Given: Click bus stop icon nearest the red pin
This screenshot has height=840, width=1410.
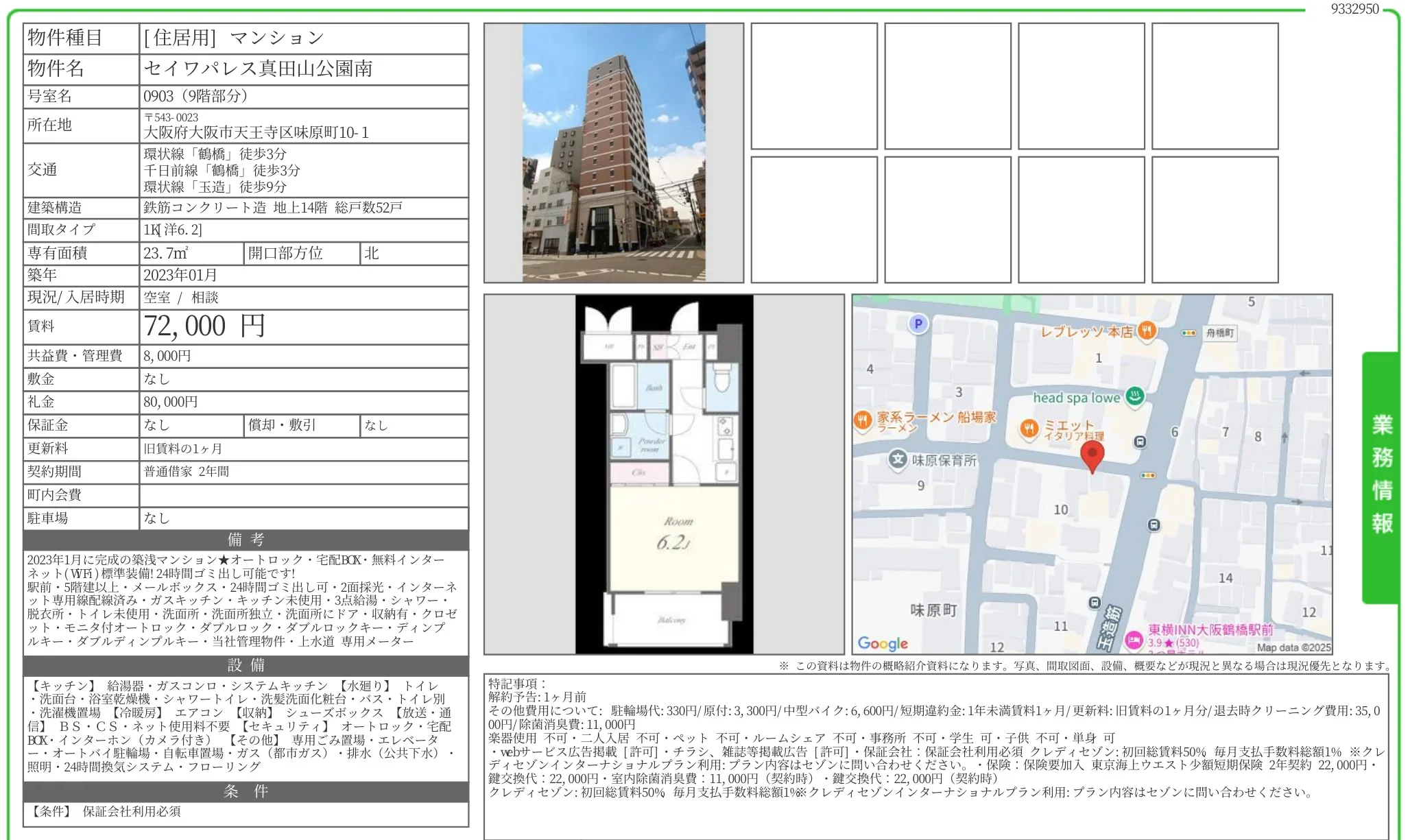Looking at the screenshot, I should click(x=1140, y=442).
